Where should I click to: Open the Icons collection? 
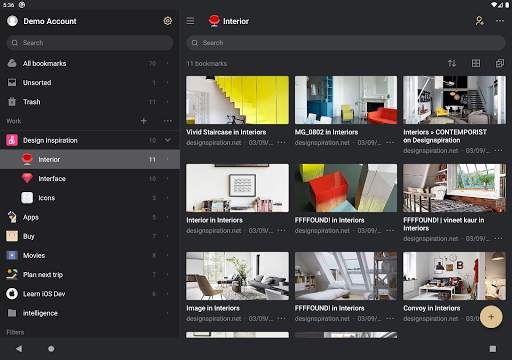point(90,198)
